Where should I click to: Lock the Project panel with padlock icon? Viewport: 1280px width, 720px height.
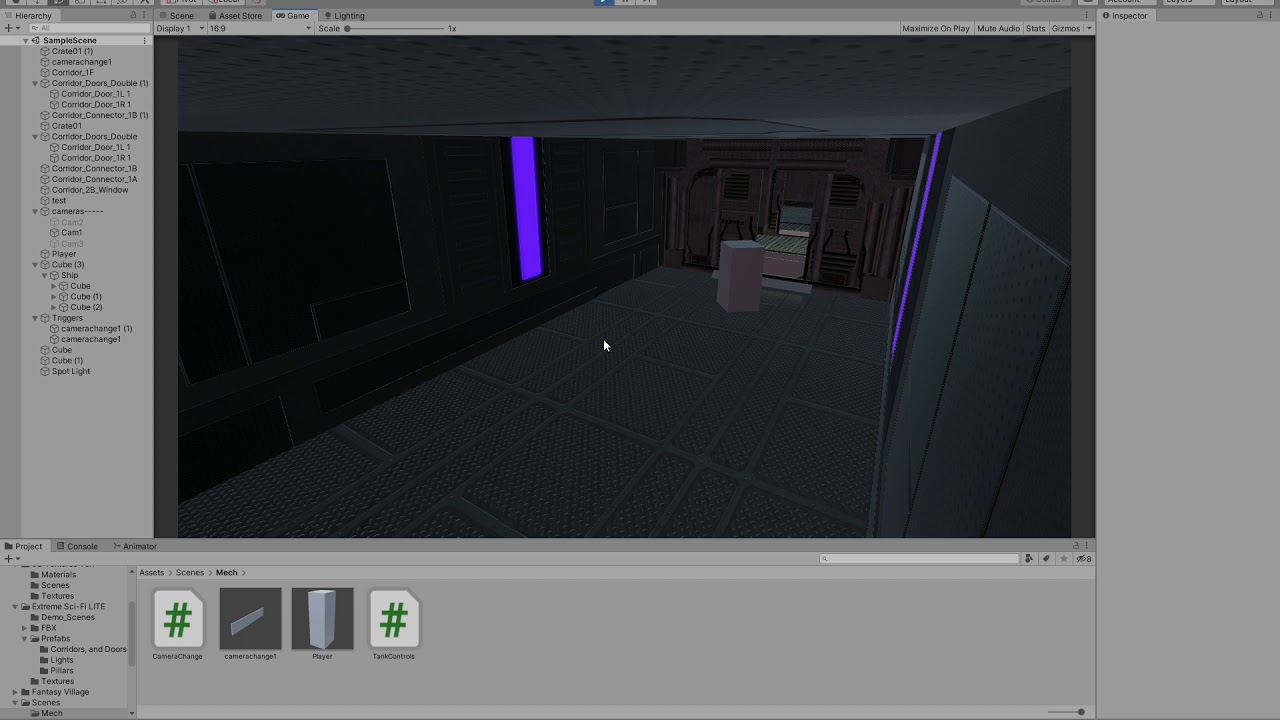(x=1076, y=546)
